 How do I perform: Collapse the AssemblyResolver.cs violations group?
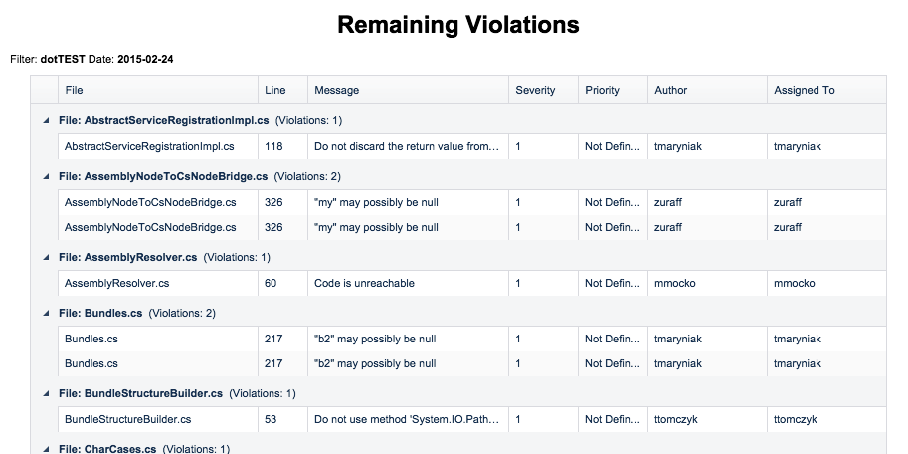coord(46,257)
